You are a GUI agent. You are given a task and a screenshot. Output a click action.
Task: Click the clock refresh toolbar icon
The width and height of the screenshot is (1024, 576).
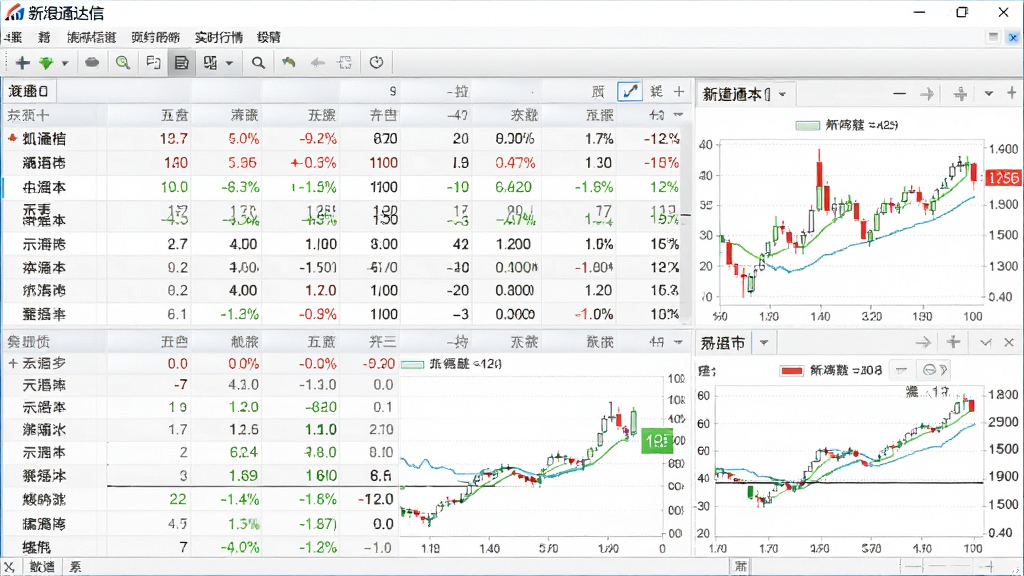(x=376, y=63)
